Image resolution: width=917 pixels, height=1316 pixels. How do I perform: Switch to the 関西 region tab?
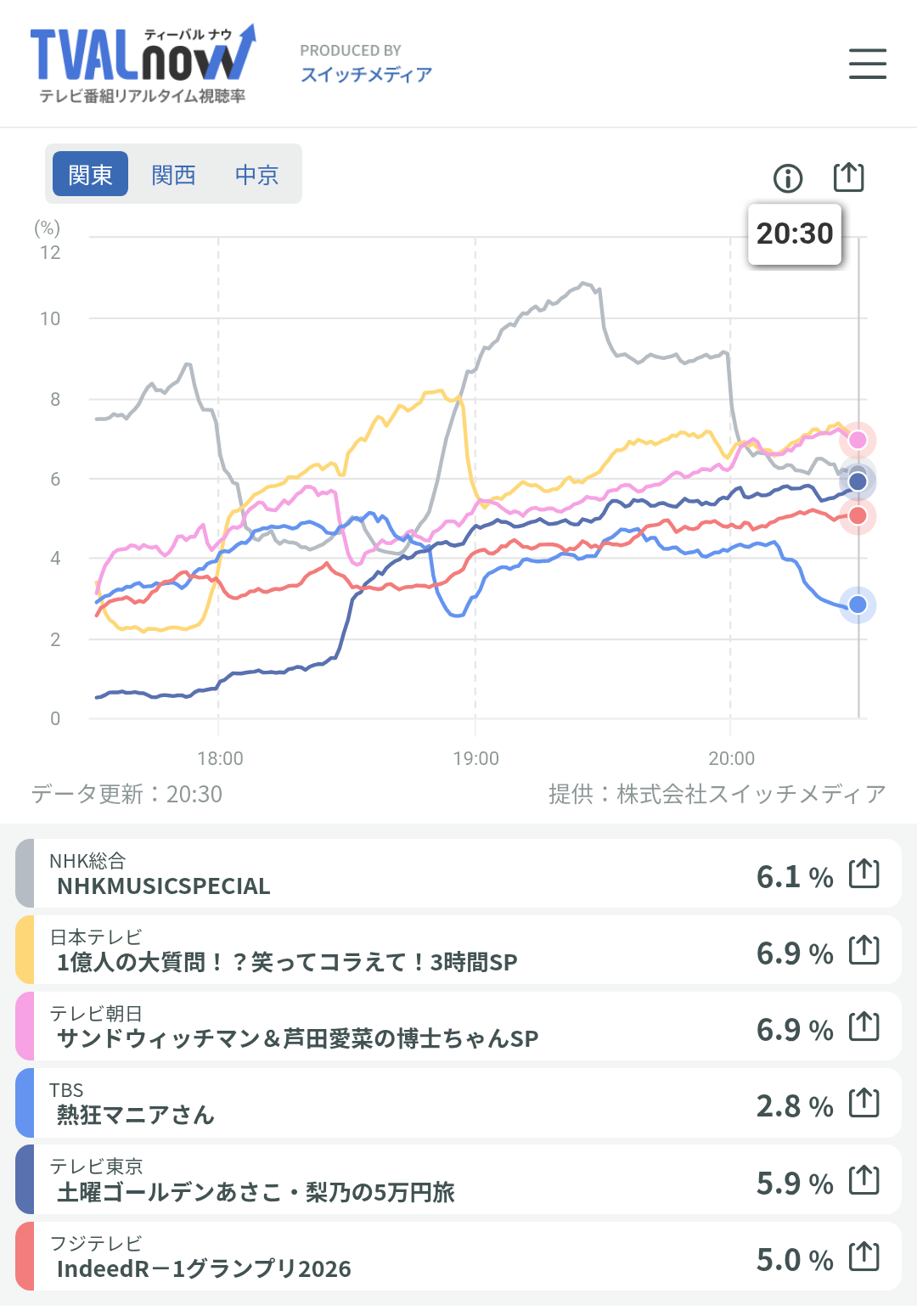[173, 174]
